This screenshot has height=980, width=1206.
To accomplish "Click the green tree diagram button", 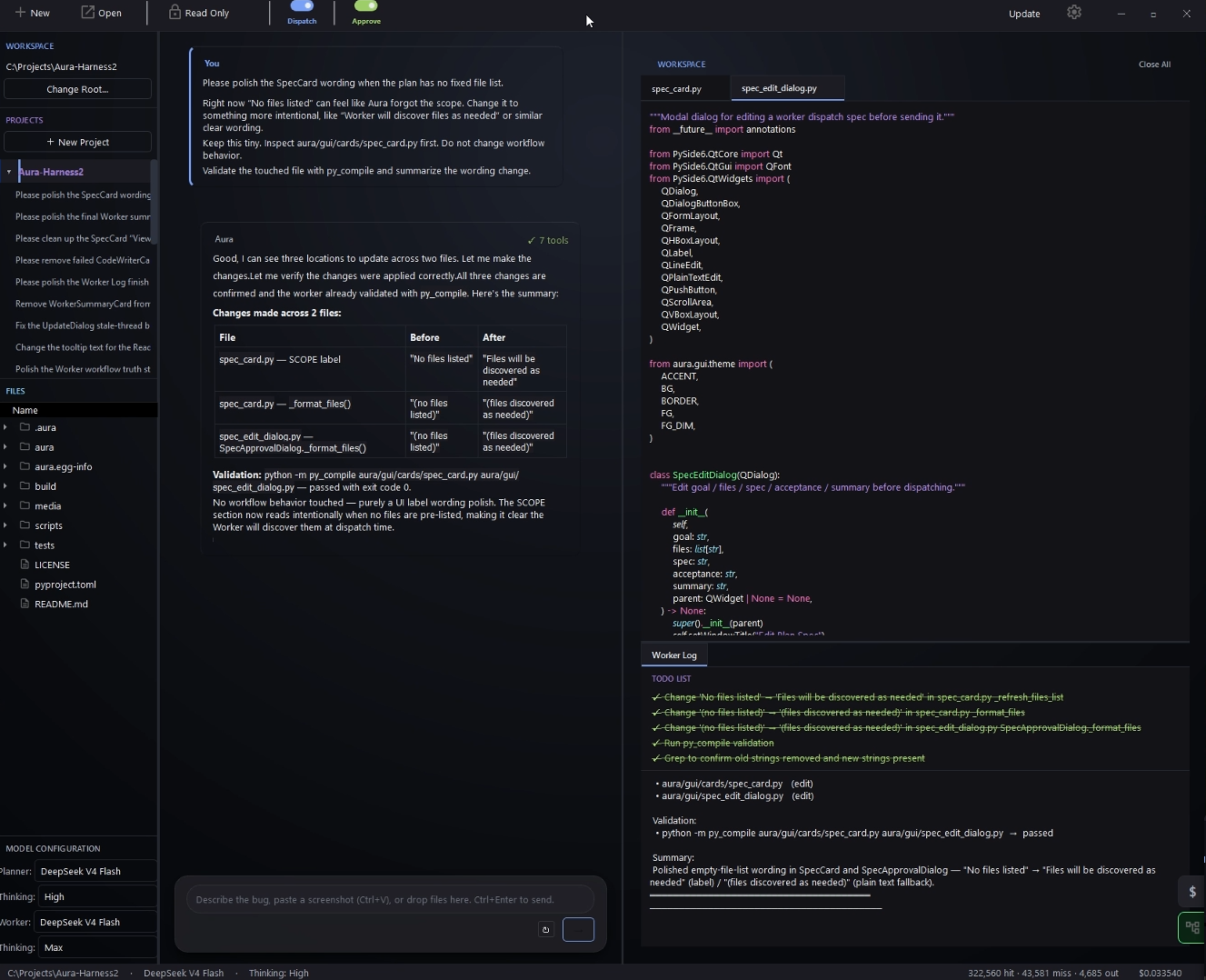I will pos(1191,927).
